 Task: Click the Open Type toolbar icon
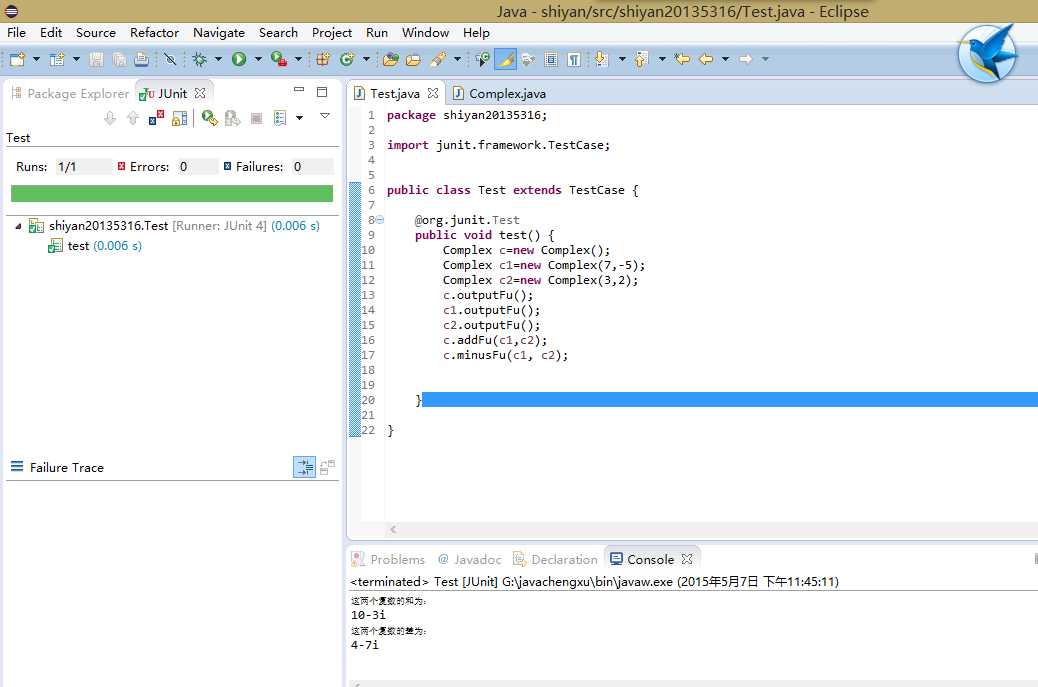390,60
